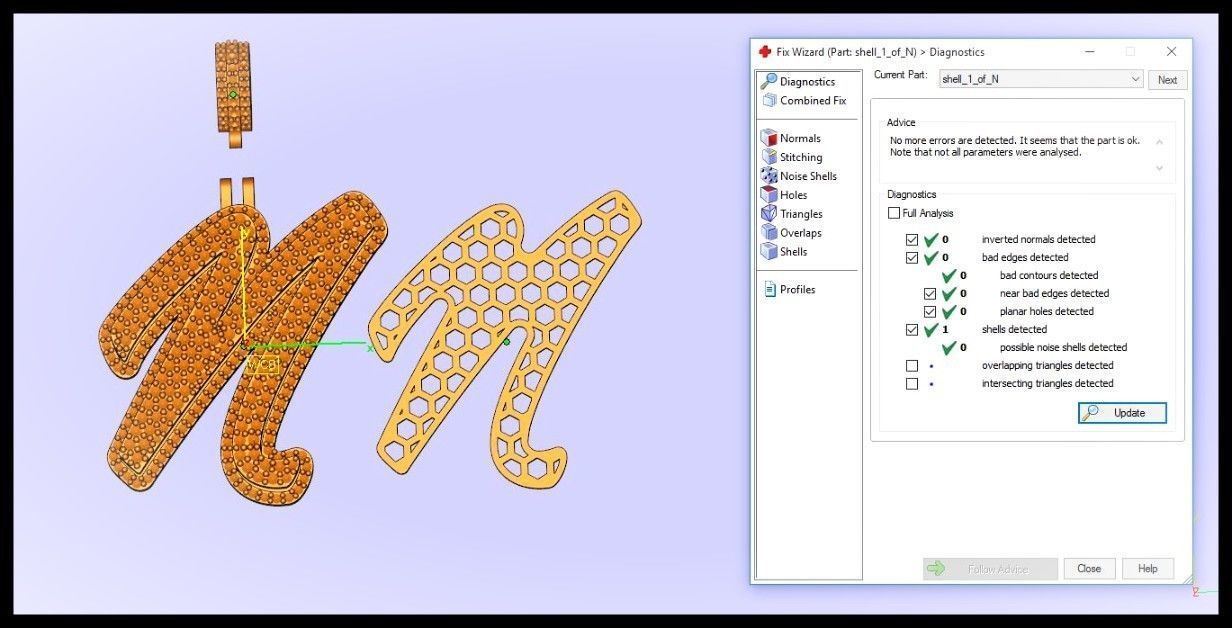This screenshot has height=628, width=1232.
Task: Go to the Holes page
Action: coord(794,195)
